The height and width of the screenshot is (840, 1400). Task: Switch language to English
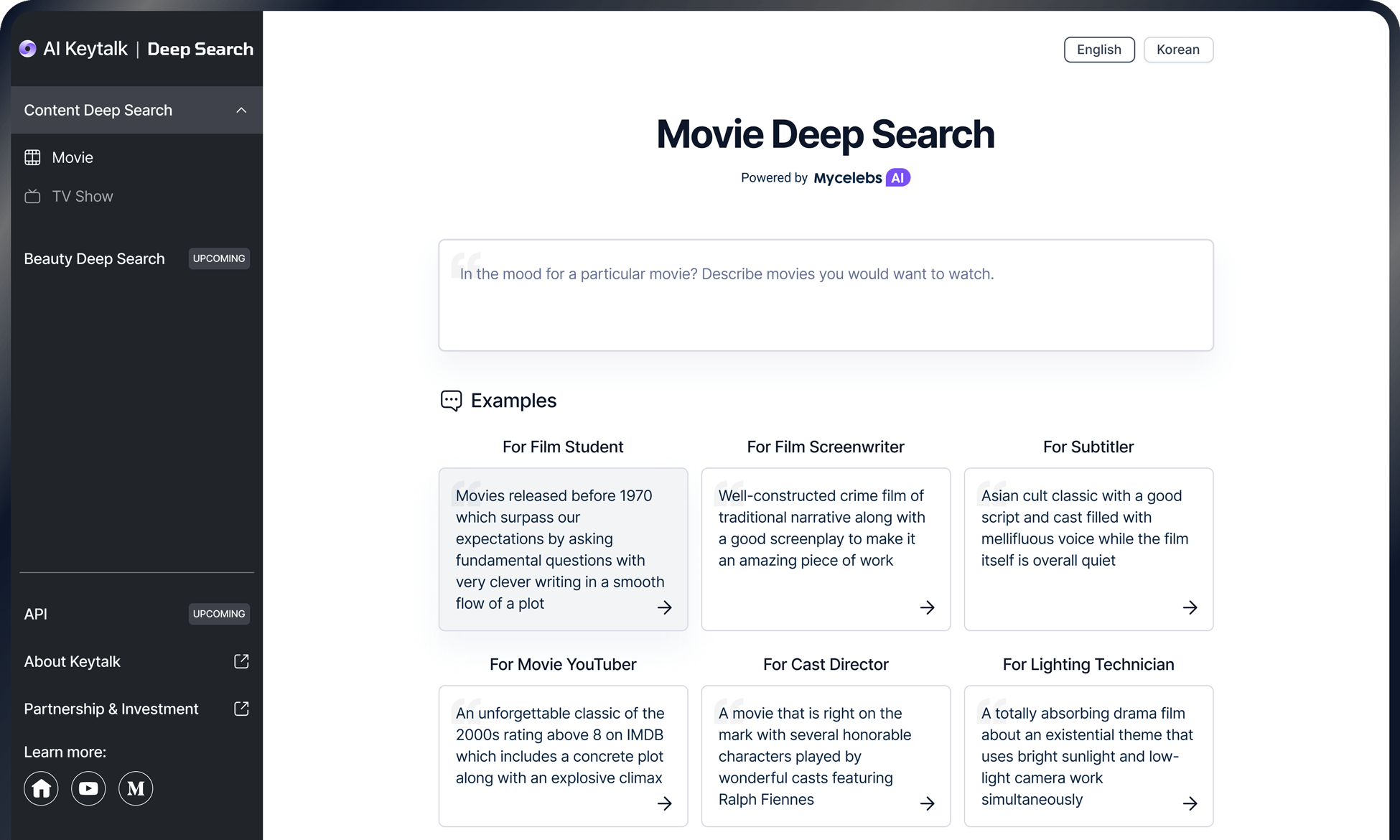[x=1098, y=50]
